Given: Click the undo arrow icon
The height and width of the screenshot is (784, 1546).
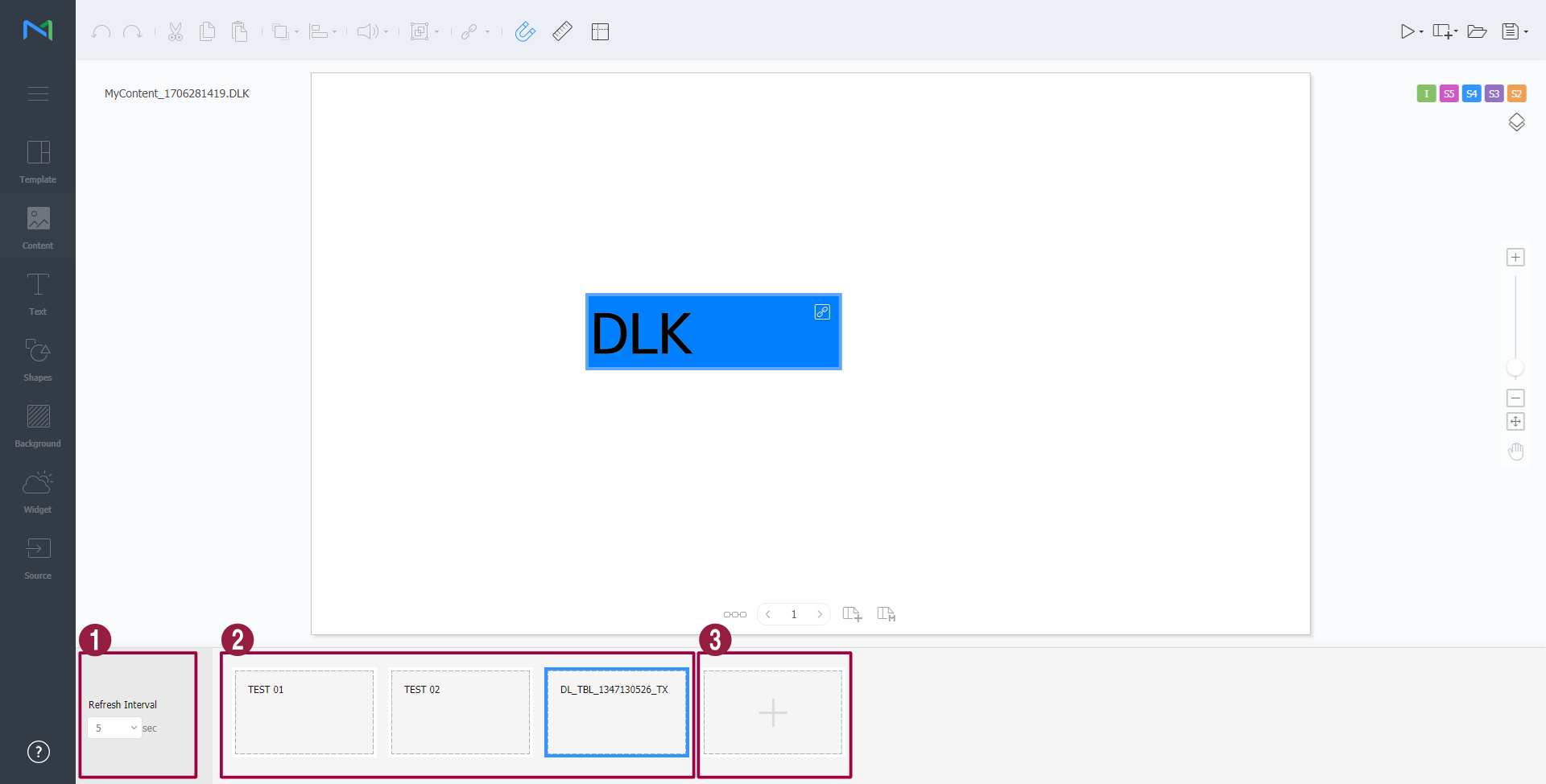Looking at the screenshot, I should pyautogui.click(x=101, y=32).
